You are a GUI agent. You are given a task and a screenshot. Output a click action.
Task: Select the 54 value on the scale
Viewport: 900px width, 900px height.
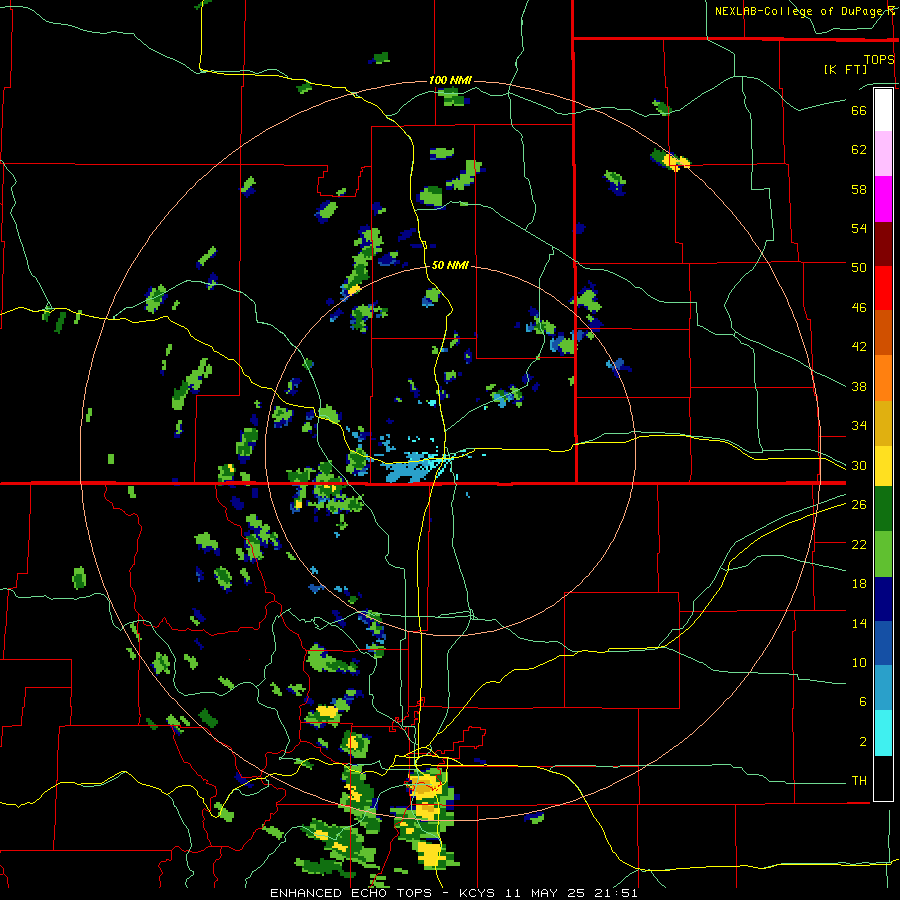tap(859, 228)
